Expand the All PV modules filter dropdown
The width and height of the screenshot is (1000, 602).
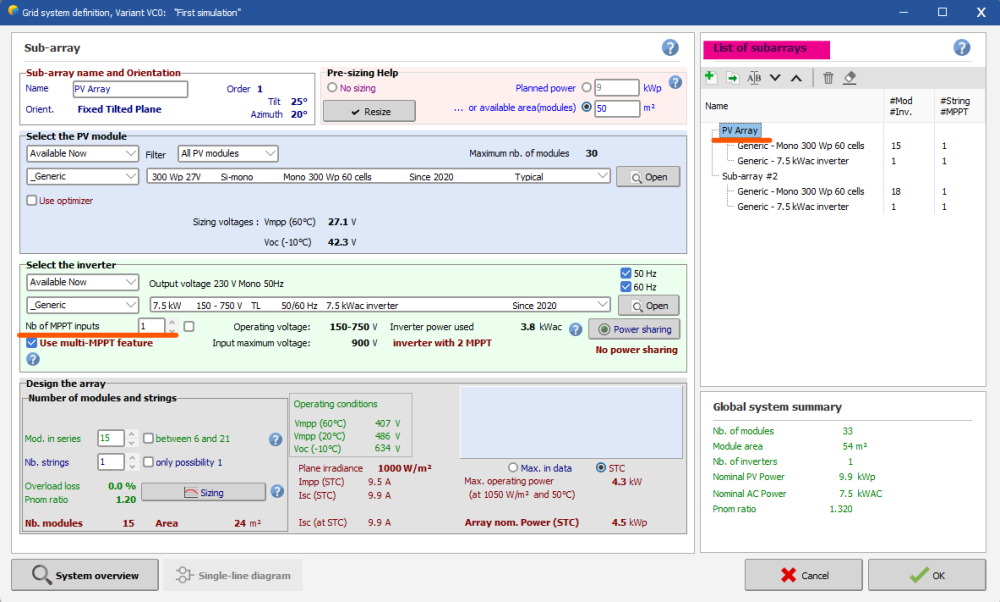[x=227, y=153]
